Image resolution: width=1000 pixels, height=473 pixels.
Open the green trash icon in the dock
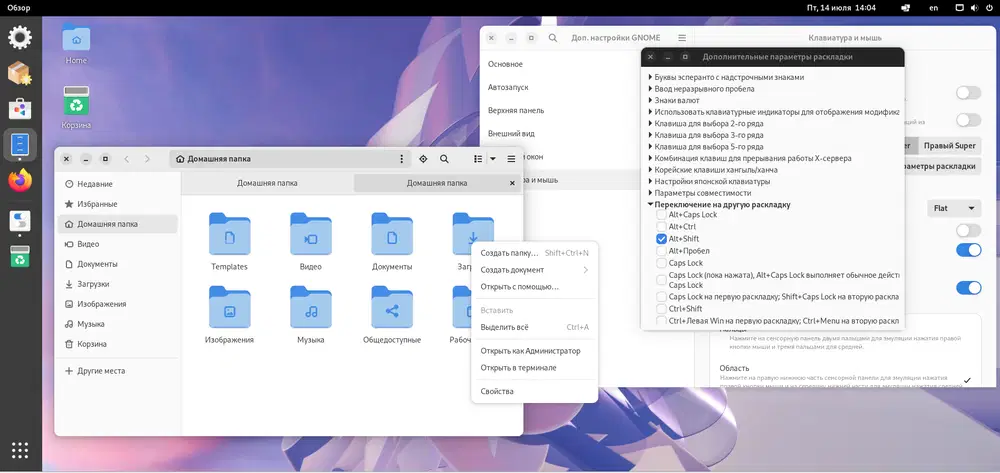(x=20, y=256)
